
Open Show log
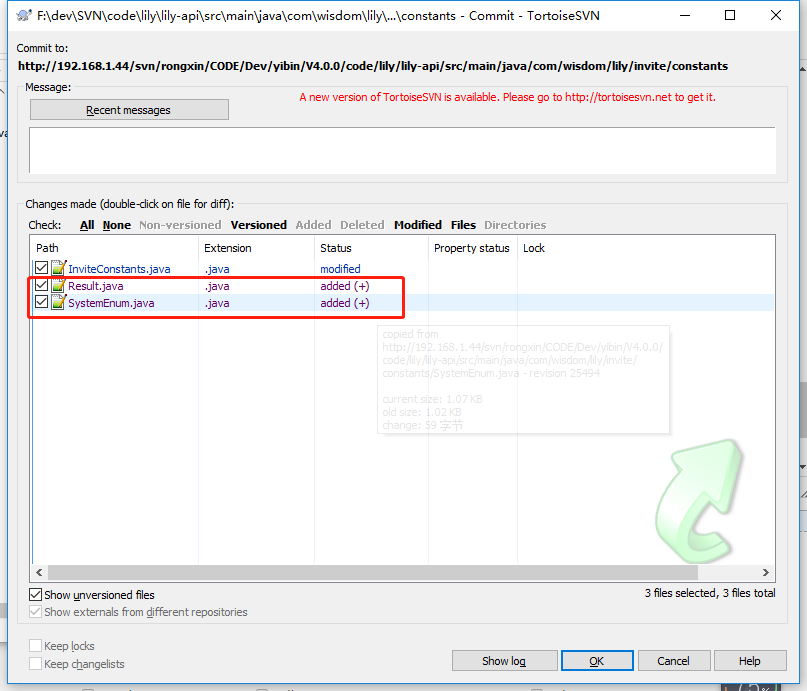point(504,661)
